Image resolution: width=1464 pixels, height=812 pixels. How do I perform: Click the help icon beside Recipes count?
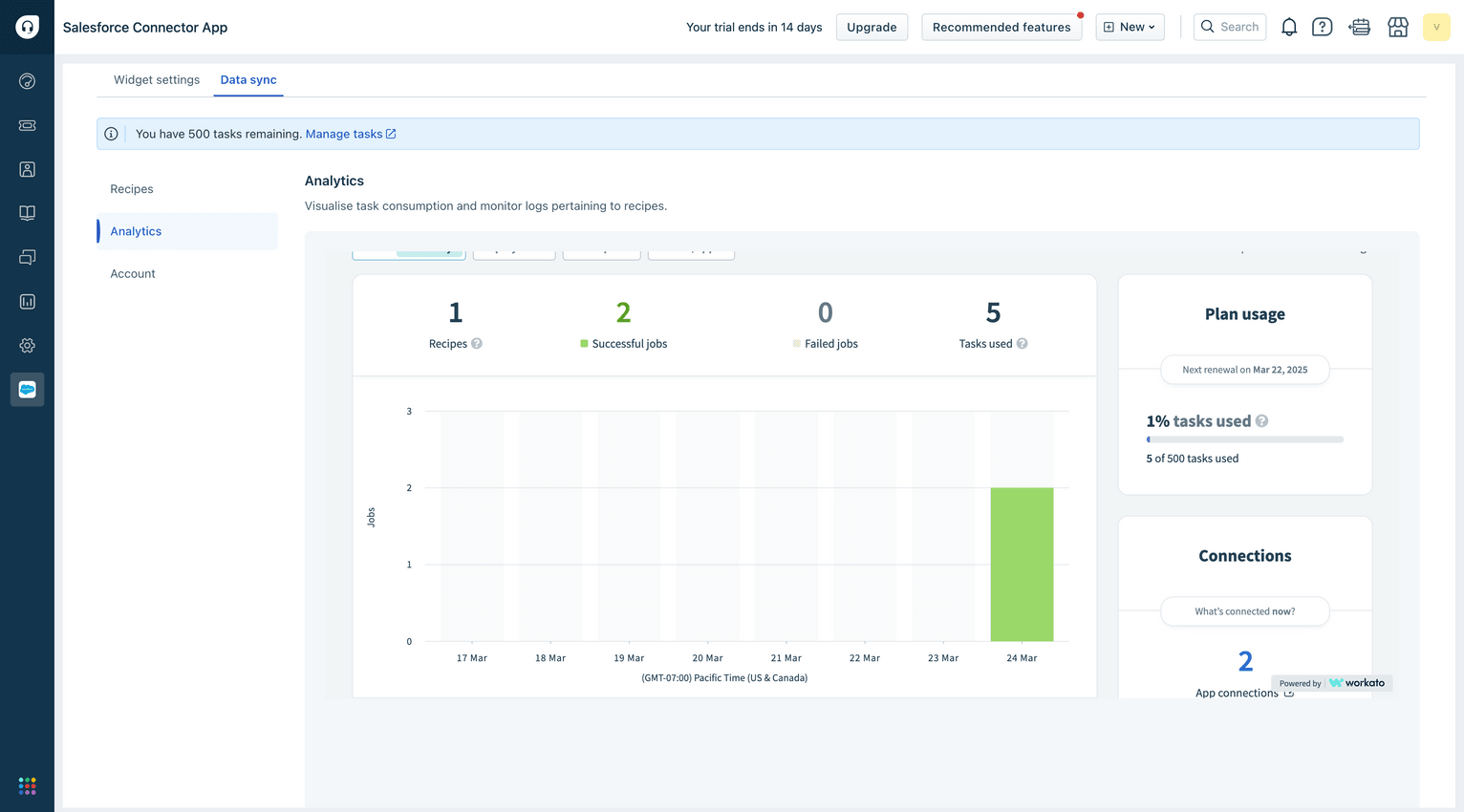click(x=477, y=344)
